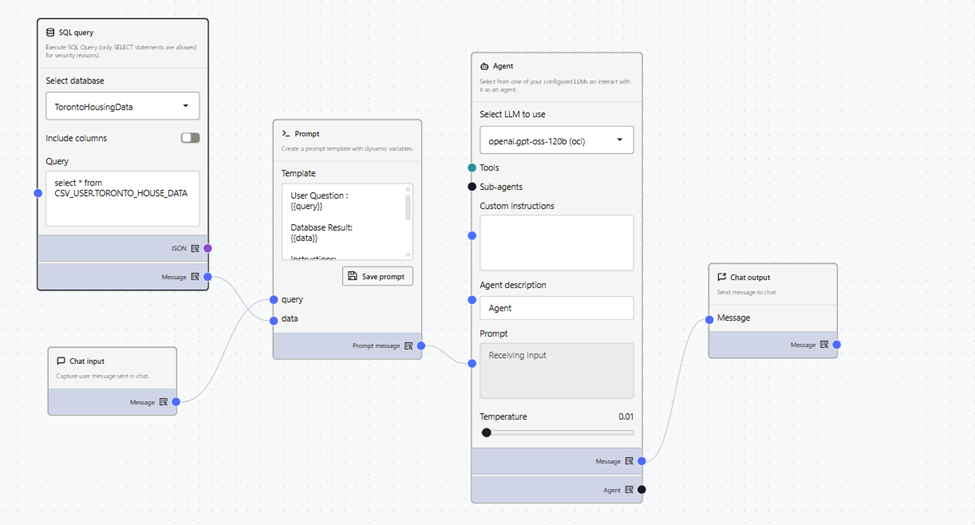This screenshot has width=975, height=525.
Task: Edit the Agent description field
Action: [556, 308]
